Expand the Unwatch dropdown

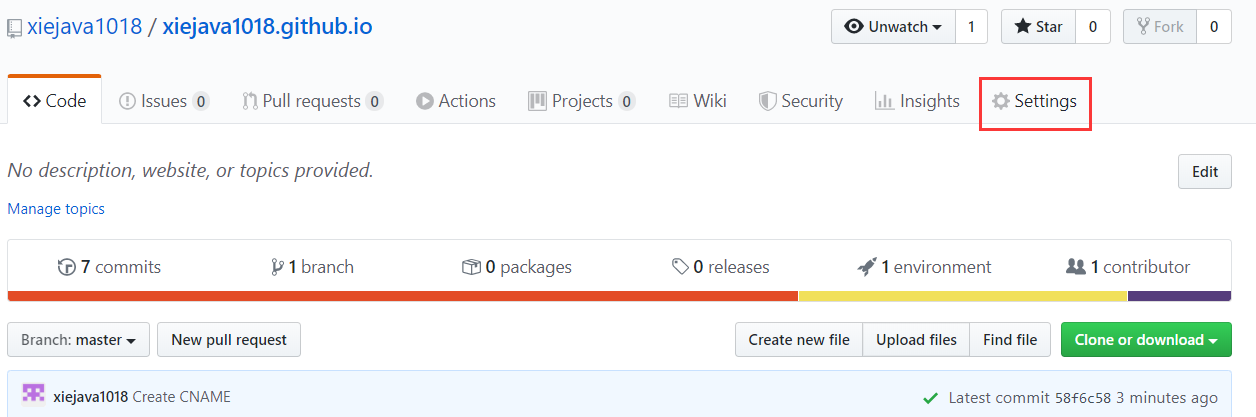pos(893,27)
